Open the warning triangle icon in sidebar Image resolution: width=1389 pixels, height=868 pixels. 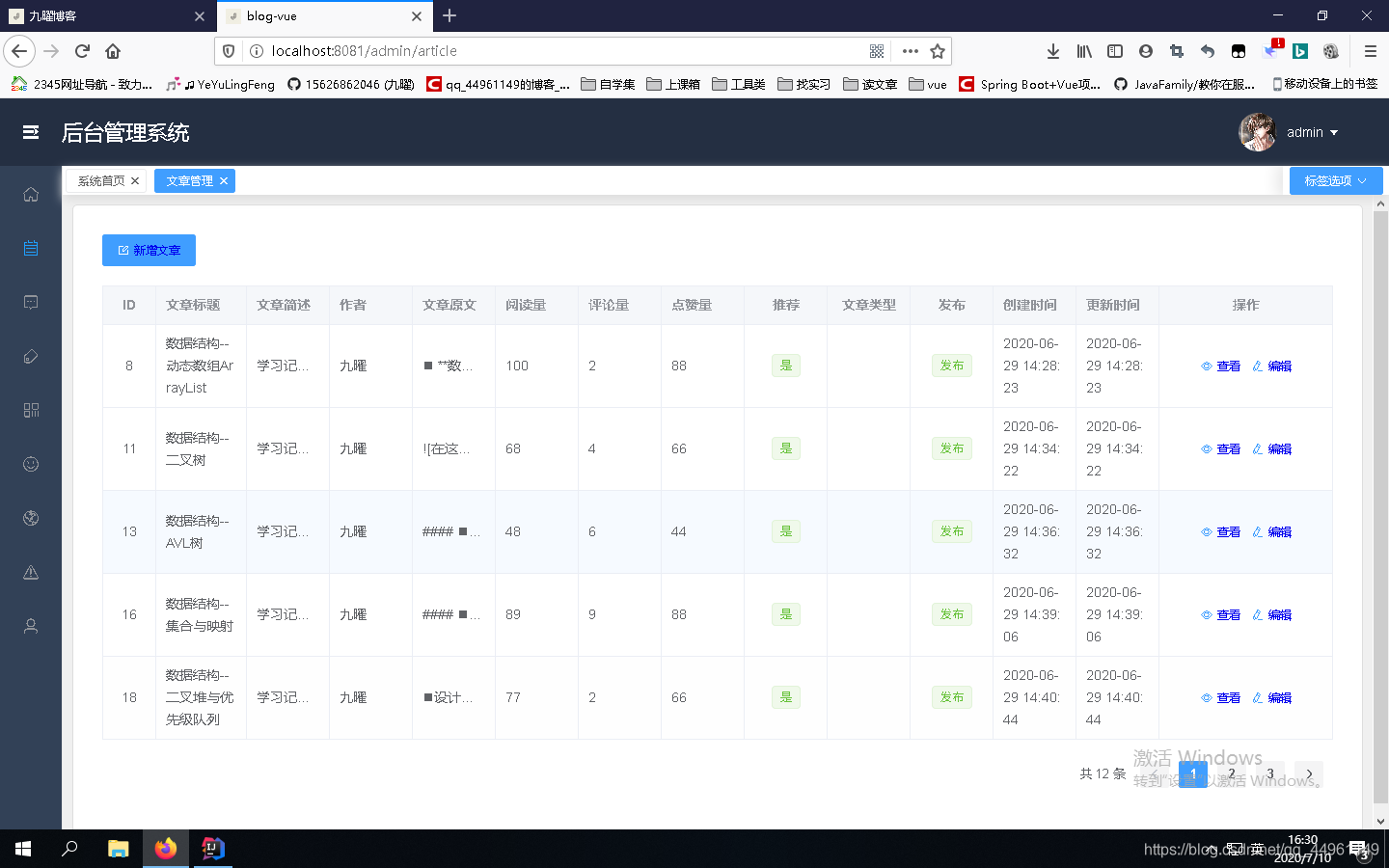coord(31,573)
